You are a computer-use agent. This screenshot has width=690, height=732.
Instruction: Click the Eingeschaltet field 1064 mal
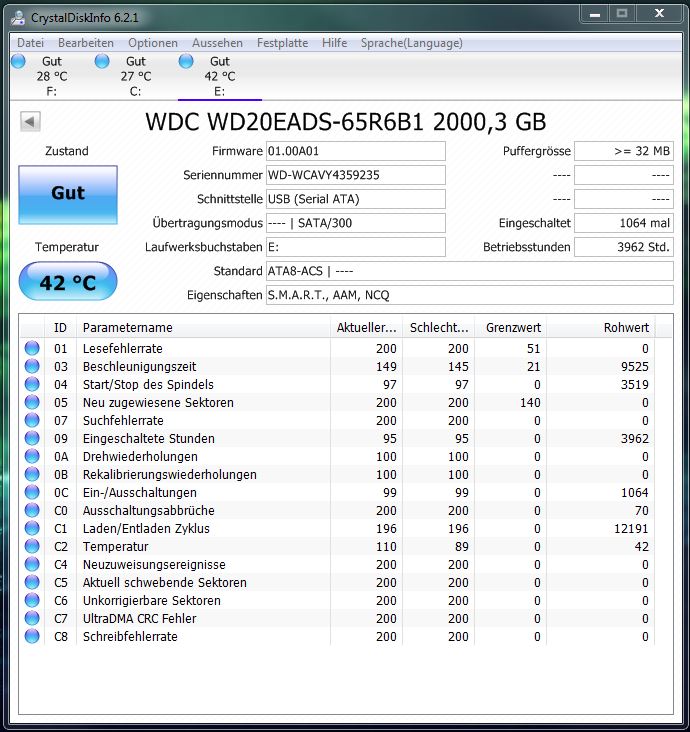pyautogui.click(x=624, y=223)
